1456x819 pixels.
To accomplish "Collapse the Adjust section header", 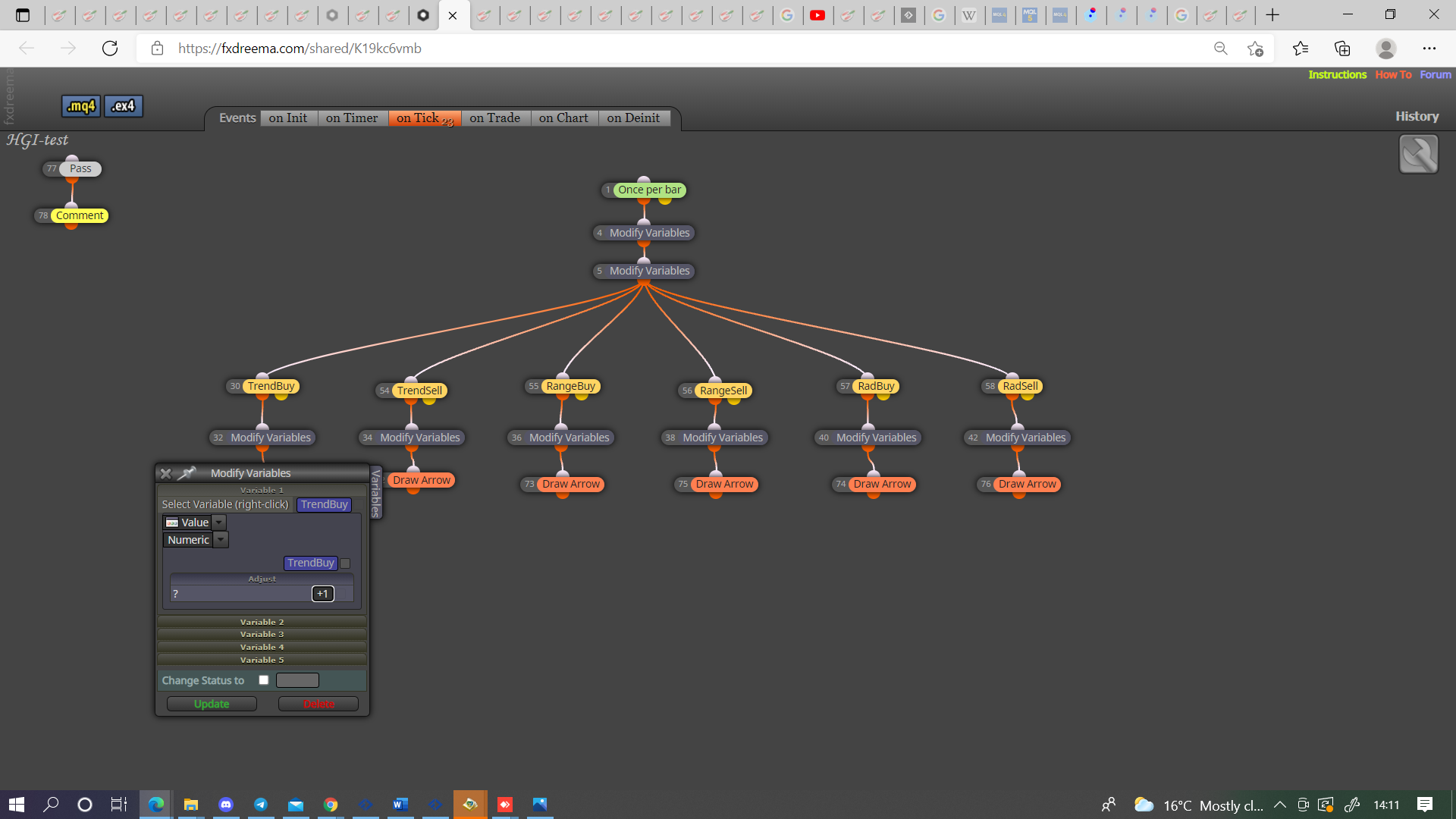I will pyautogui.click(x=262, y=579).
